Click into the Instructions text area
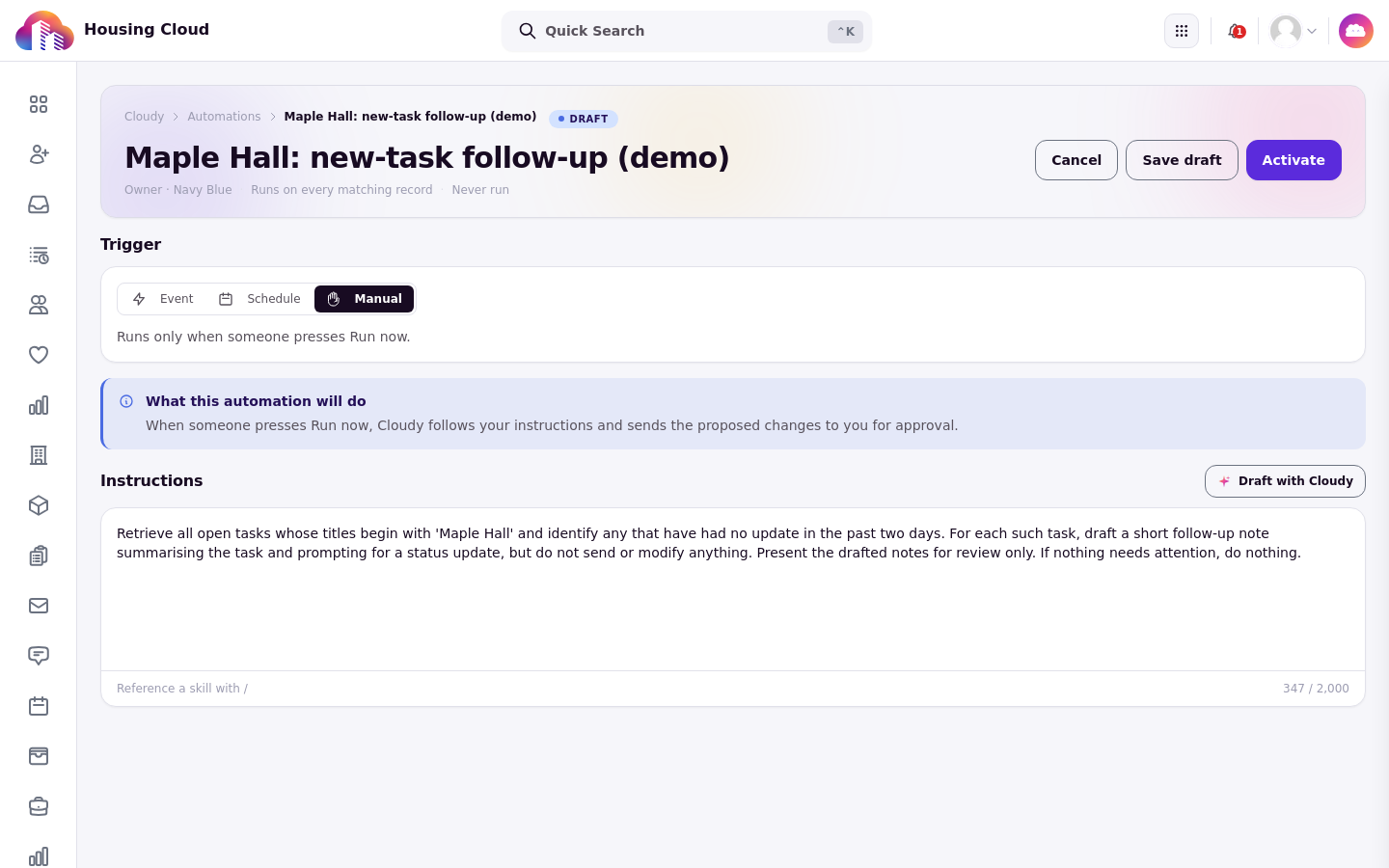 coord(733,589)
